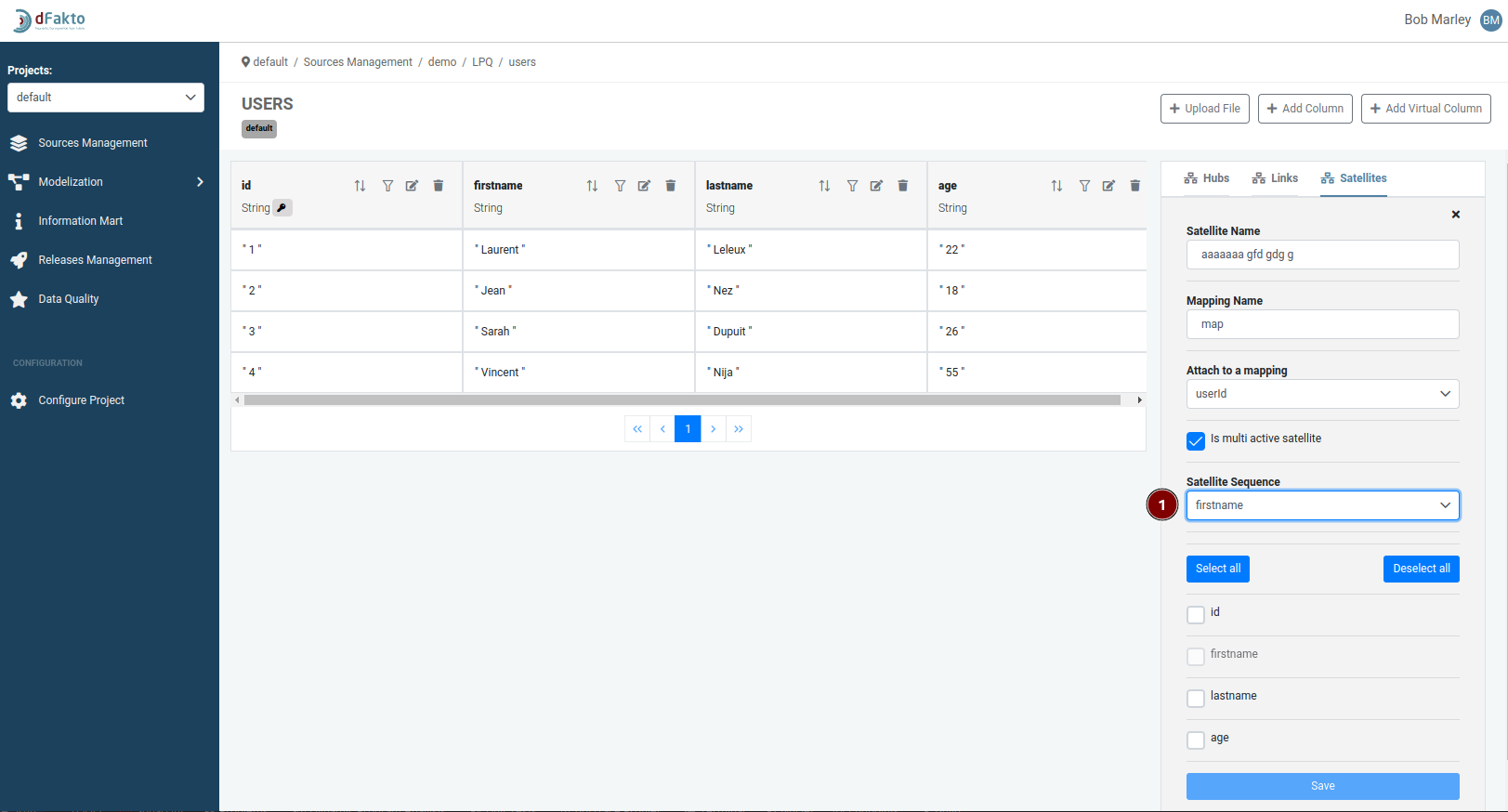Check the id column checkbox

coord(1196,615)
